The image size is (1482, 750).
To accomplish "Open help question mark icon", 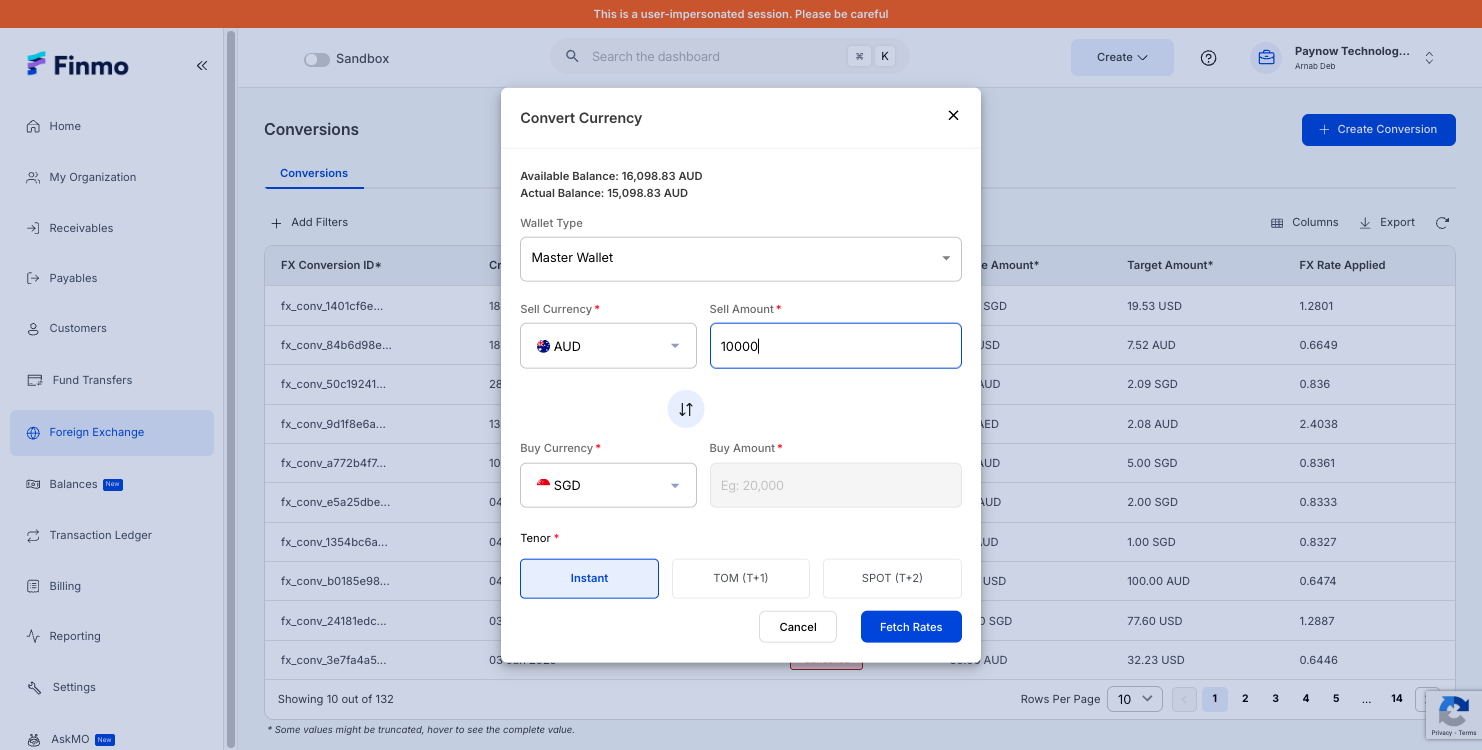I will tap(1208, 58).
